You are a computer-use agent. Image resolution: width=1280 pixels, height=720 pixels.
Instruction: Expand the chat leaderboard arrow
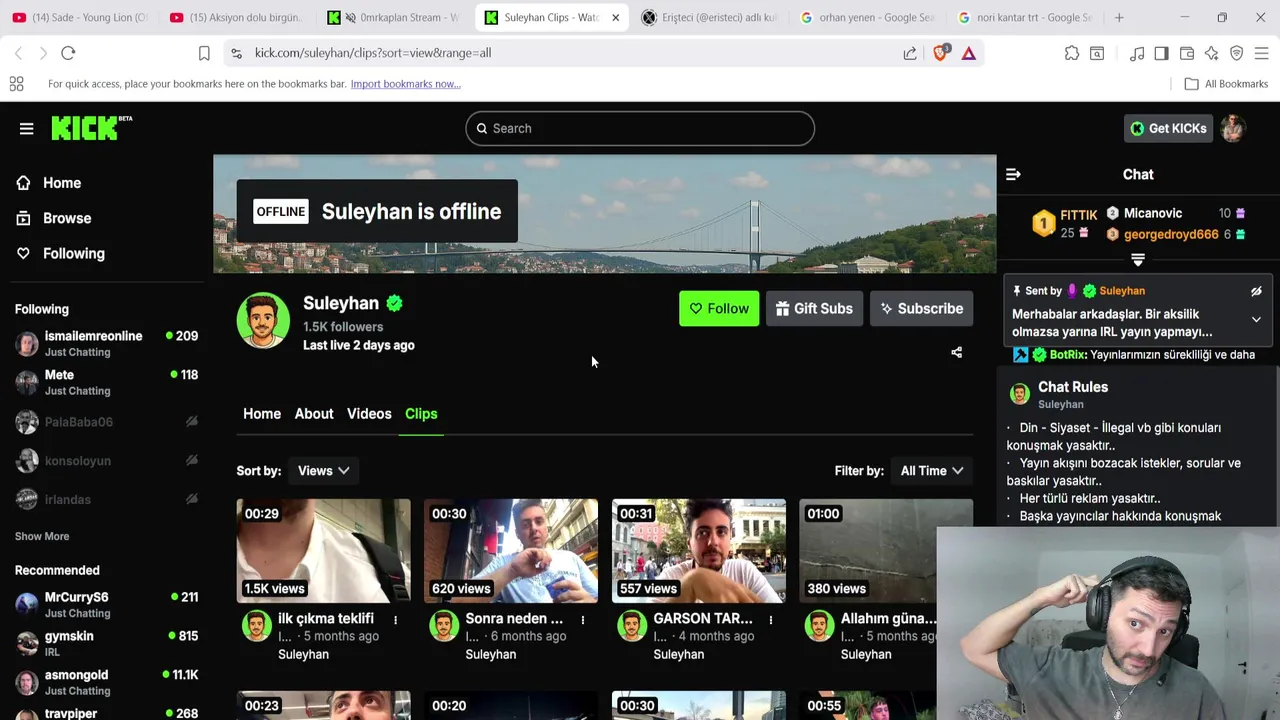1138,260
